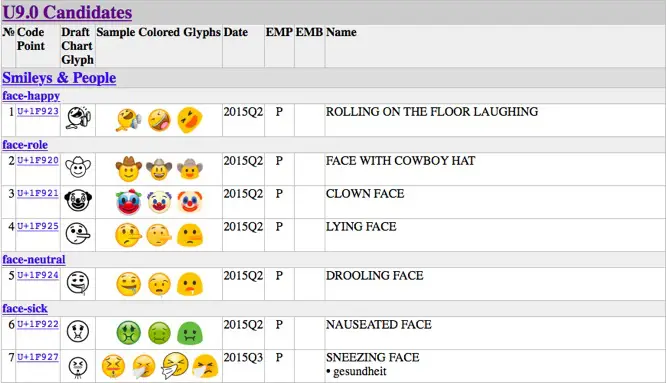Open code point U+1F922 link
This screenshot has width=666, height=383.
coord(38,324)
